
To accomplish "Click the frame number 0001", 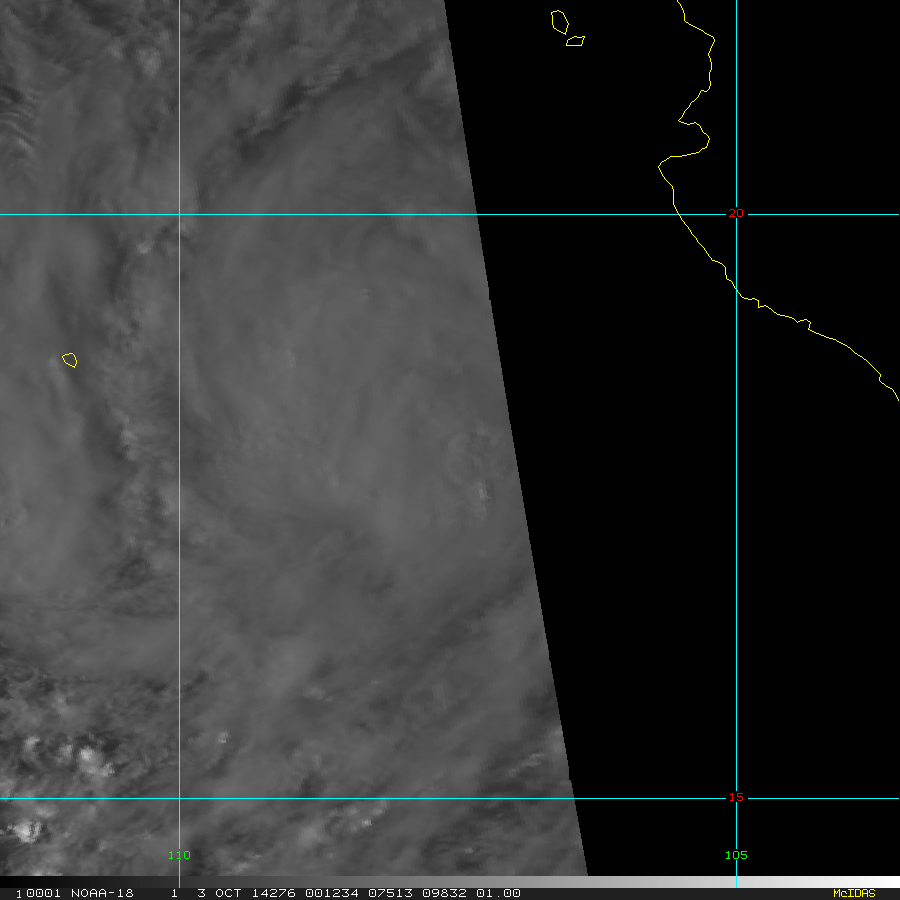I will coord(43,893).
